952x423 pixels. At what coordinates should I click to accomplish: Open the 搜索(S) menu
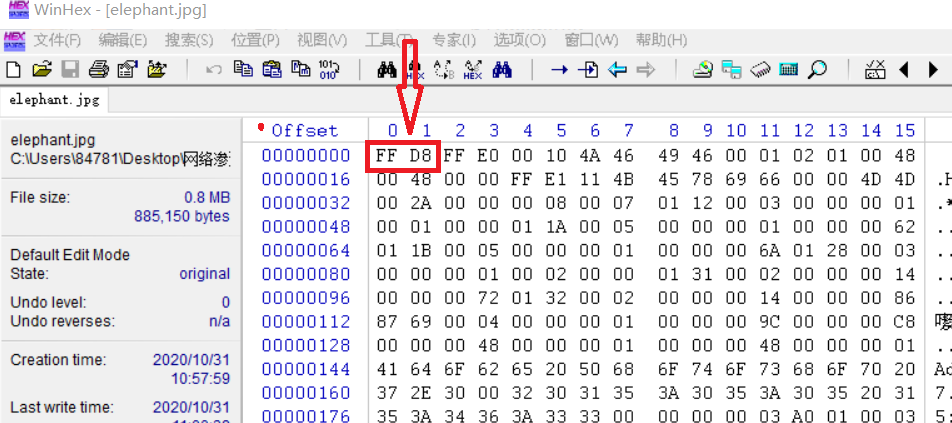tap(189, 41)
